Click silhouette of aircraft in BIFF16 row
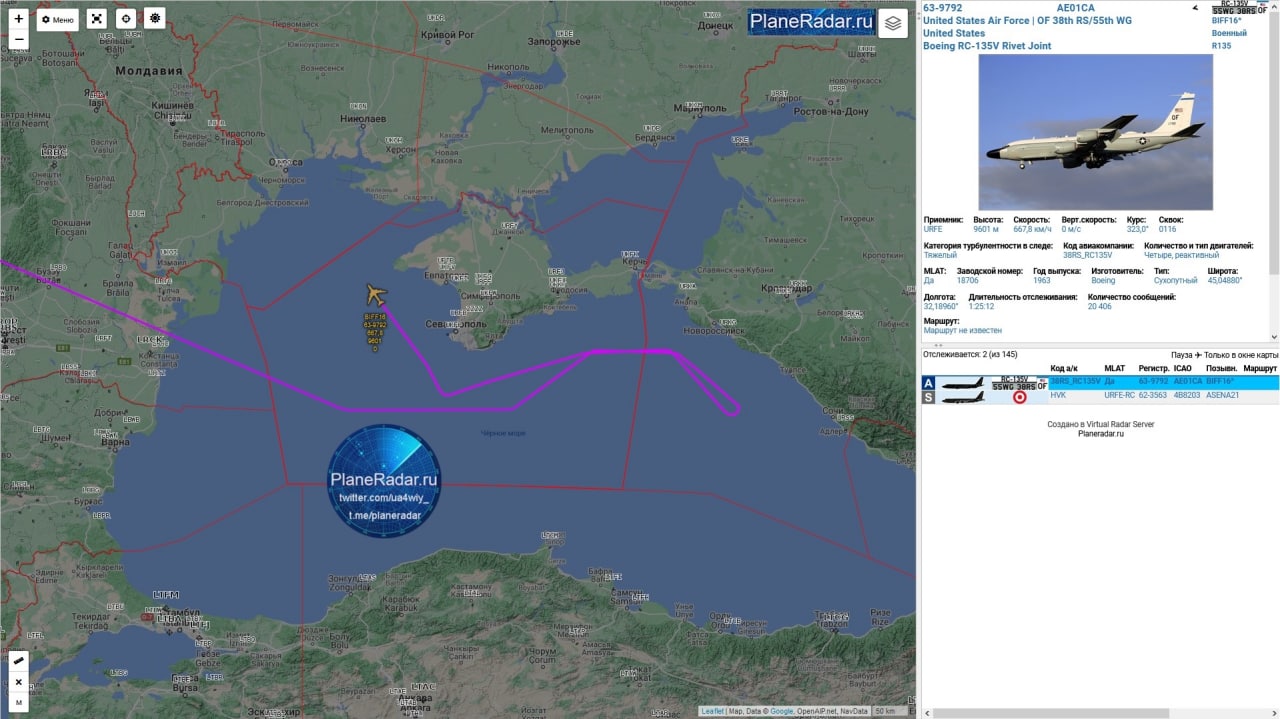Image resolution: width=1280 pixels, height=719 pixels. point(963,383)
